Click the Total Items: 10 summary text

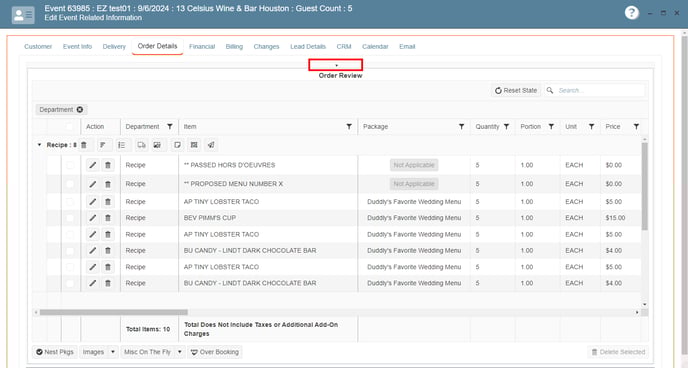tap(148, 329)
